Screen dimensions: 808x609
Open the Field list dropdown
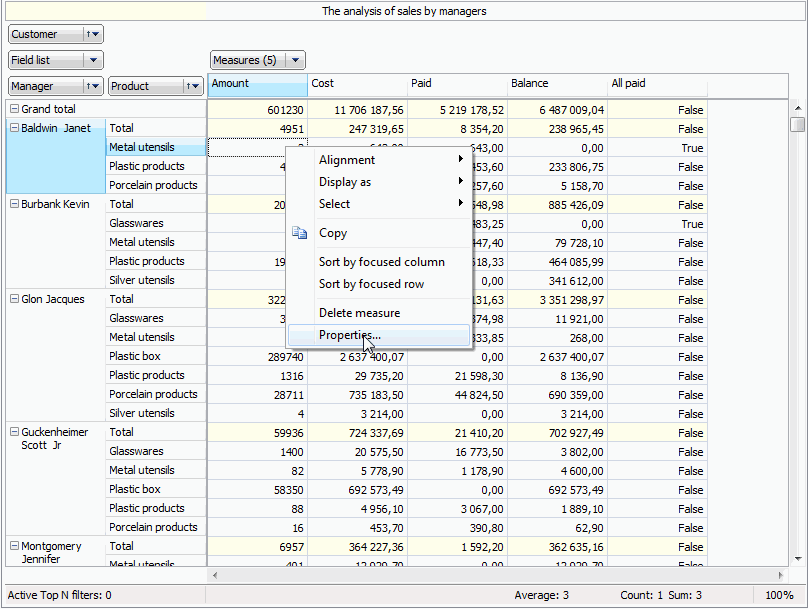93,60
